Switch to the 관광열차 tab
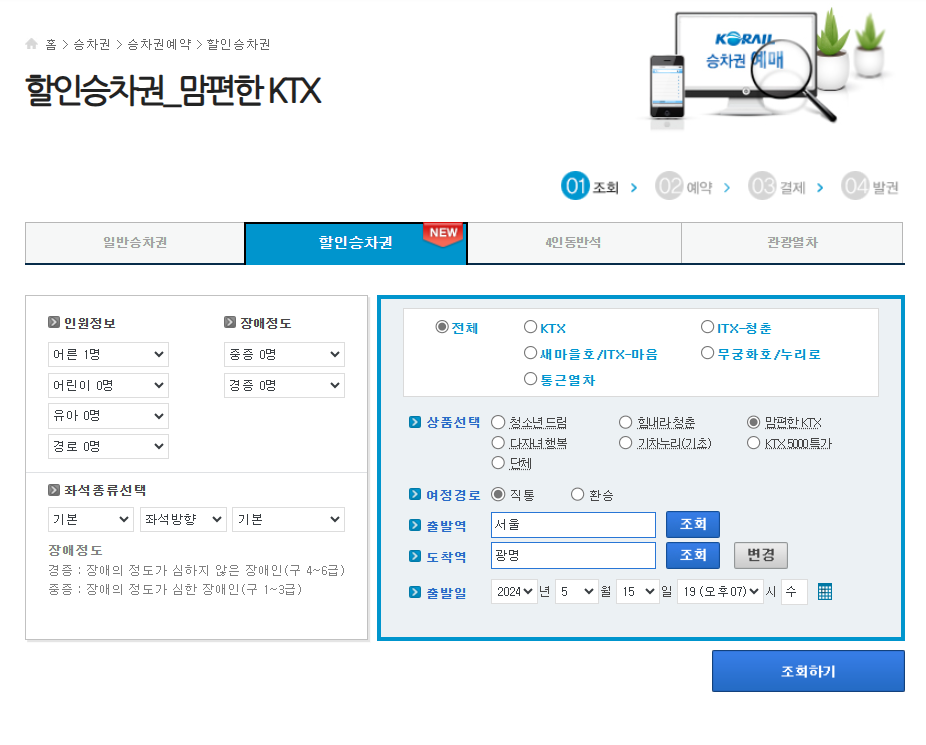Image resolution: width=926 pixels, height=745 pixels. [x=792, y=242]
